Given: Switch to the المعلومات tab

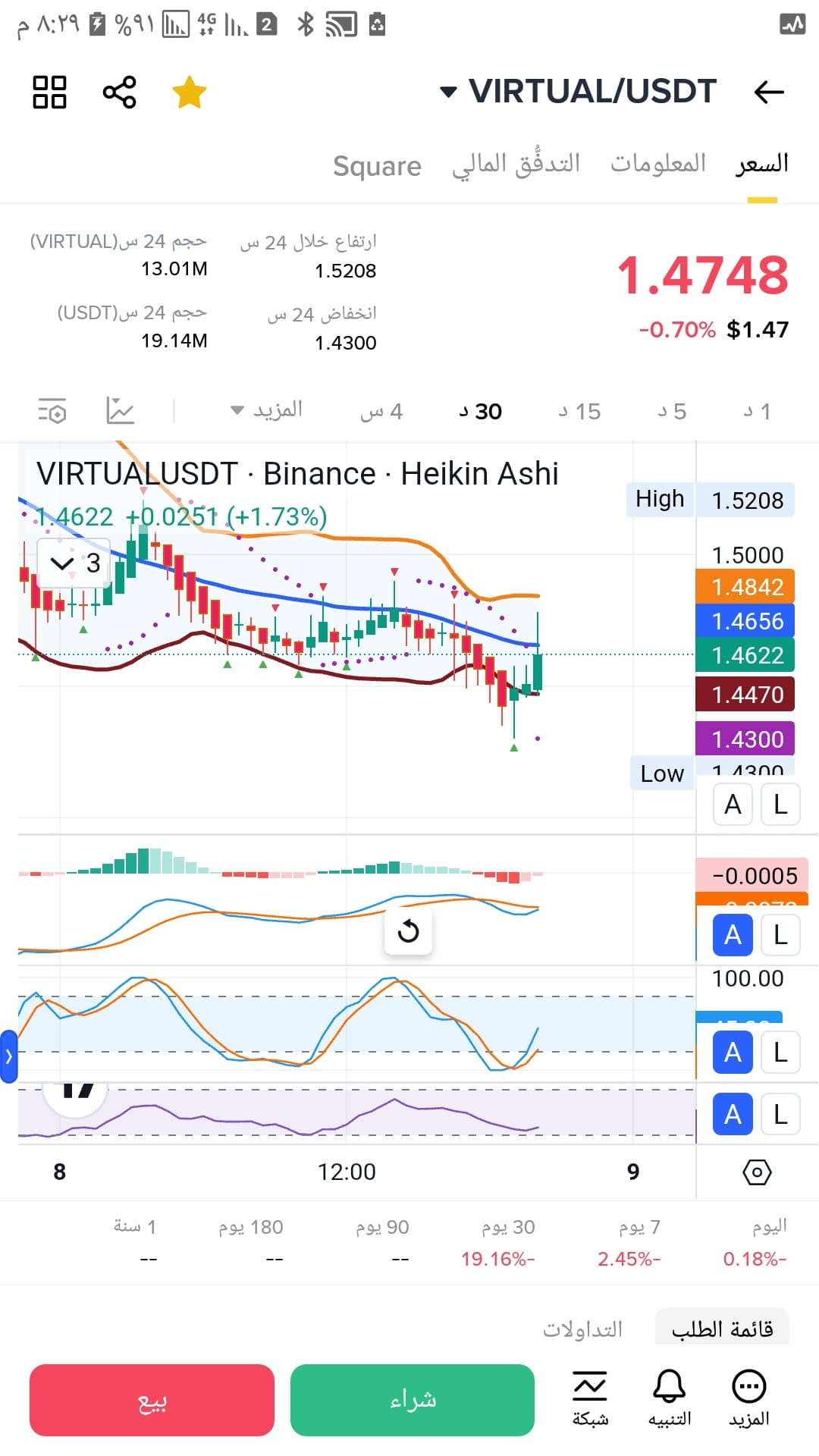Looking at the screenshot, I should (658, 164).
